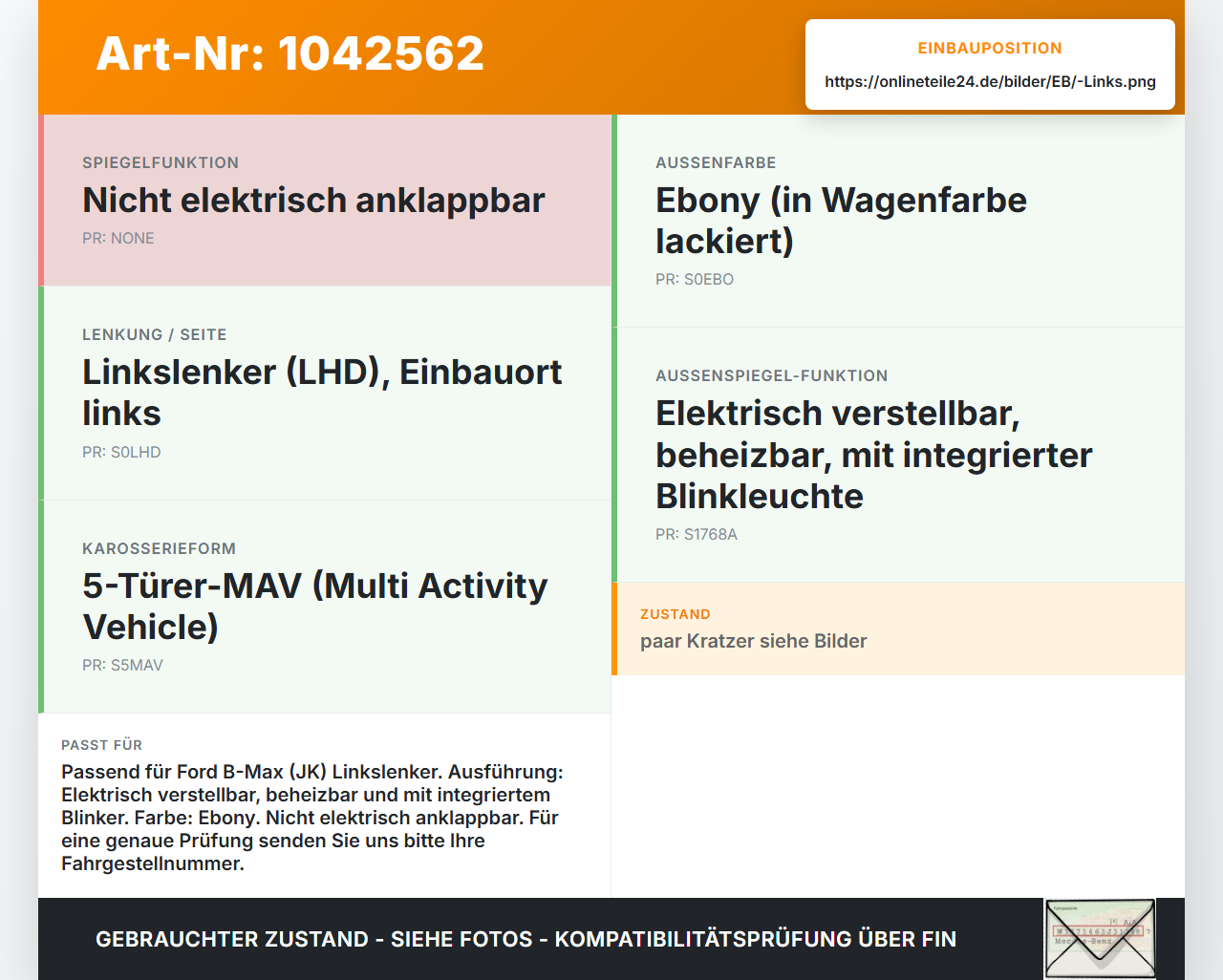Click the AUSSENFARBE label
Image resolution: width=1223 pixels, height=980 pixels.
point(716,162)
